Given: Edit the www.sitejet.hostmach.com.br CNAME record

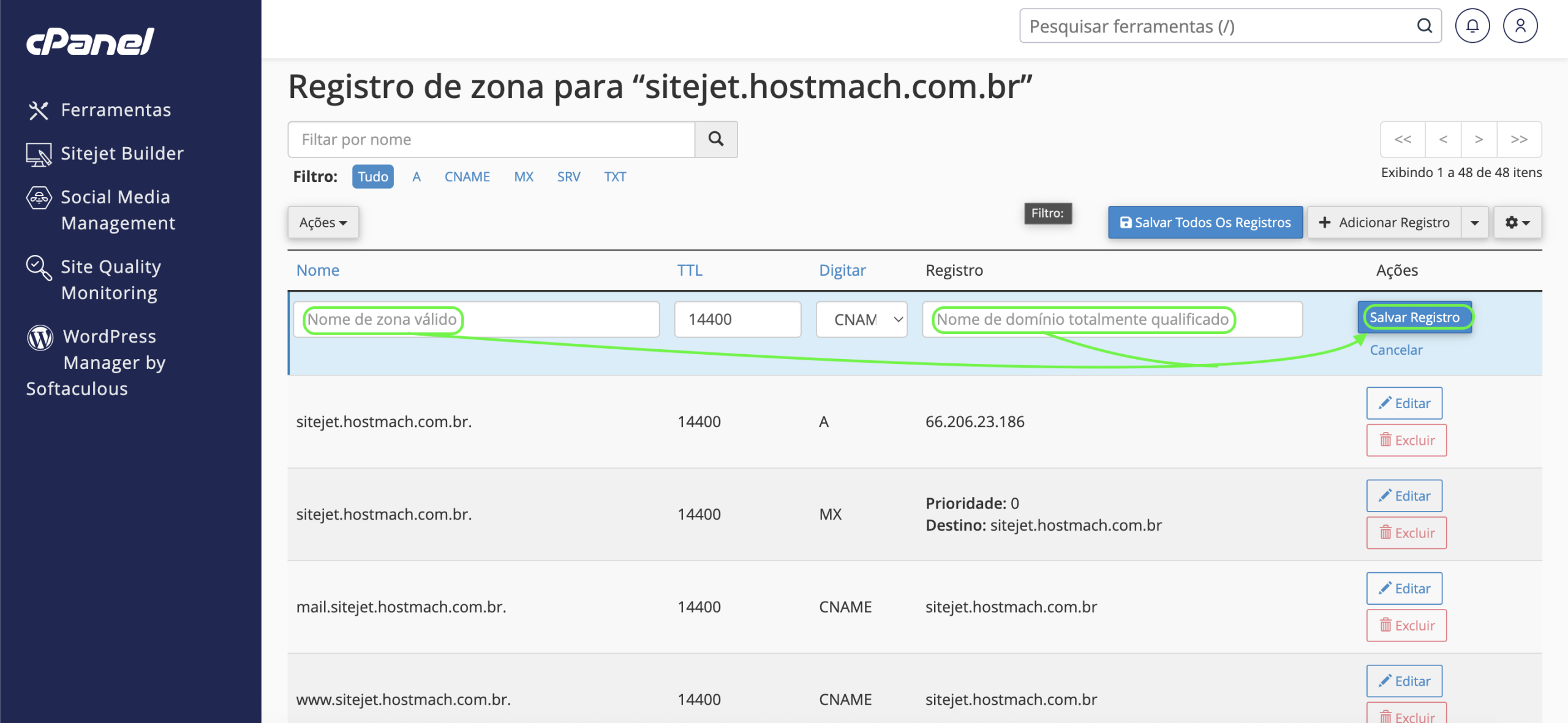Looking at the screenshot, I should (x=1404, y=681).
